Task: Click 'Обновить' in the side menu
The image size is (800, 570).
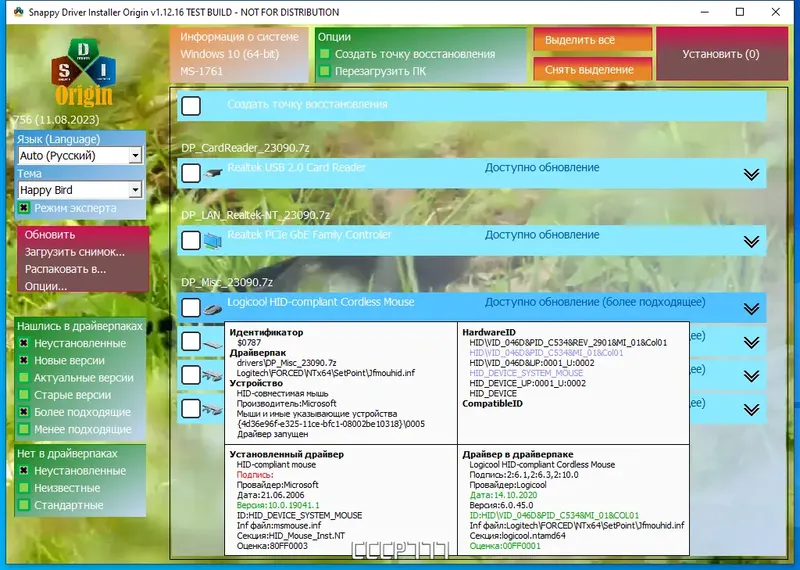Action: (50, 235)
